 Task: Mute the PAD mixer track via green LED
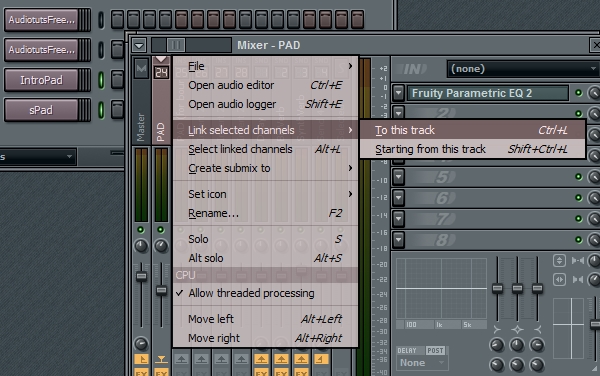click(161, 230)
